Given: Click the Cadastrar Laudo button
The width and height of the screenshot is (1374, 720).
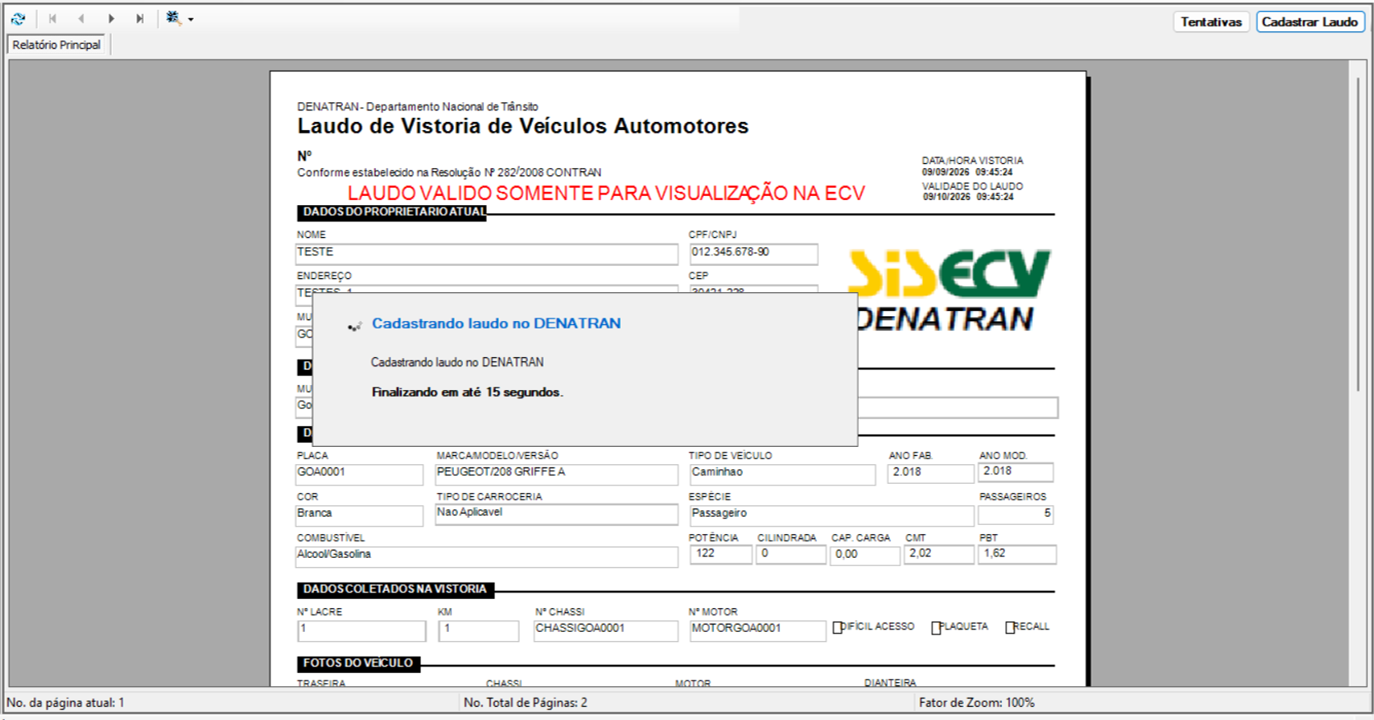Looking at the screenshot, I should (x=1310, y=22).
